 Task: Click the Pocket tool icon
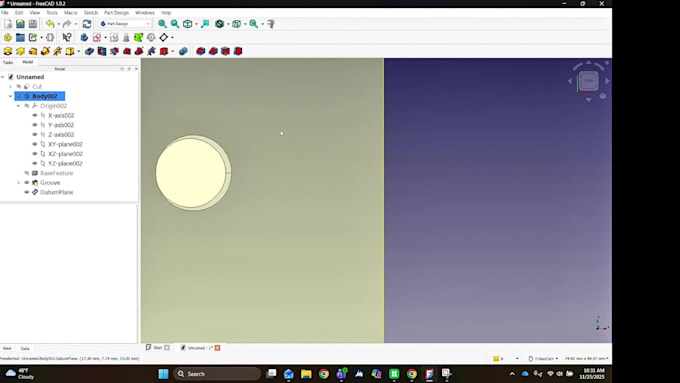pos(89,51)
